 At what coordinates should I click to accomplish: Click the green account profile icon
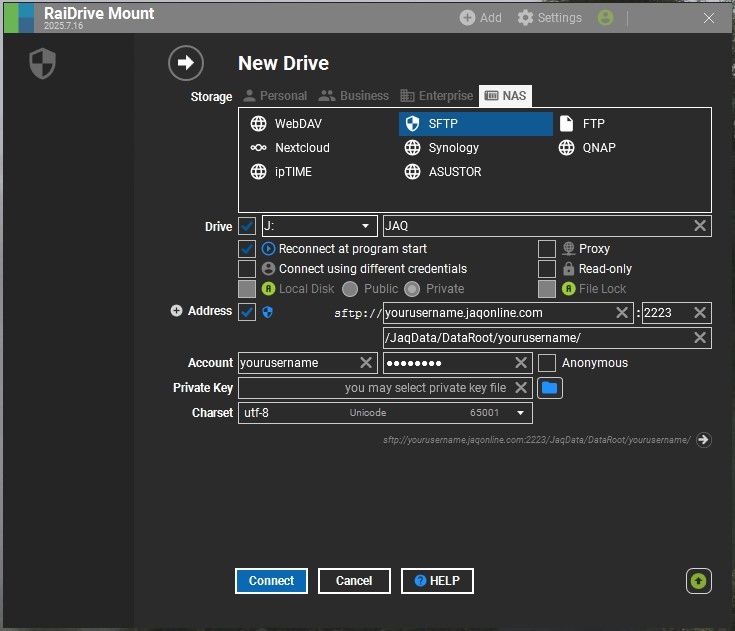[x=605, y=18]
